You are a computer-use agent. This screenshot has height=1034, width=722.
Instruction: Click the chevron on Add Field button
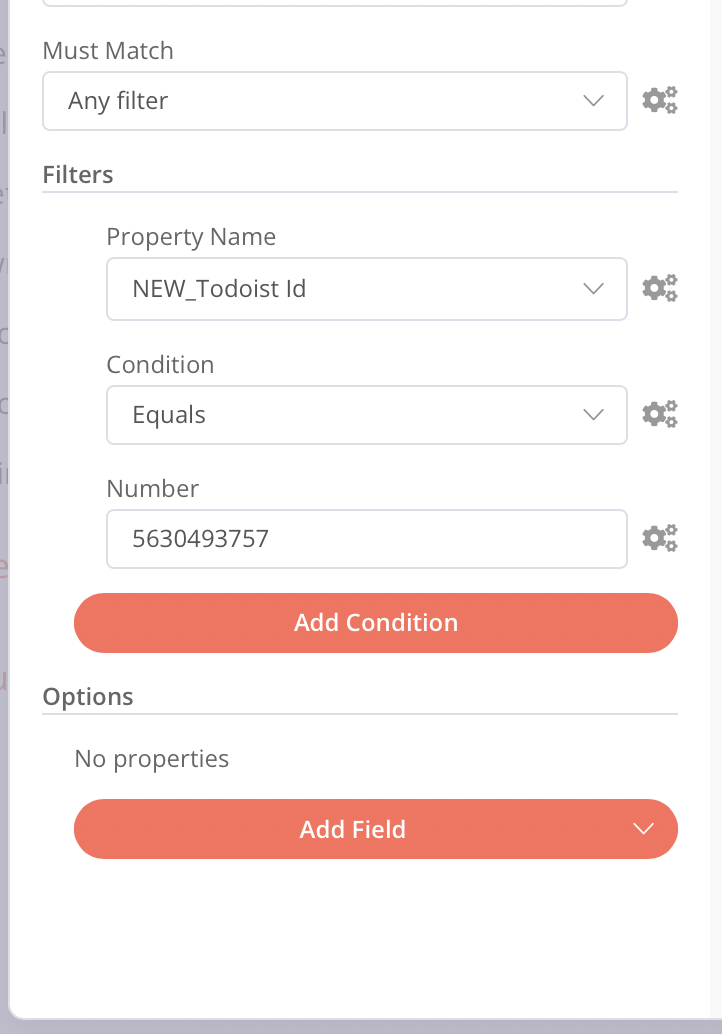tap(643, 829)
